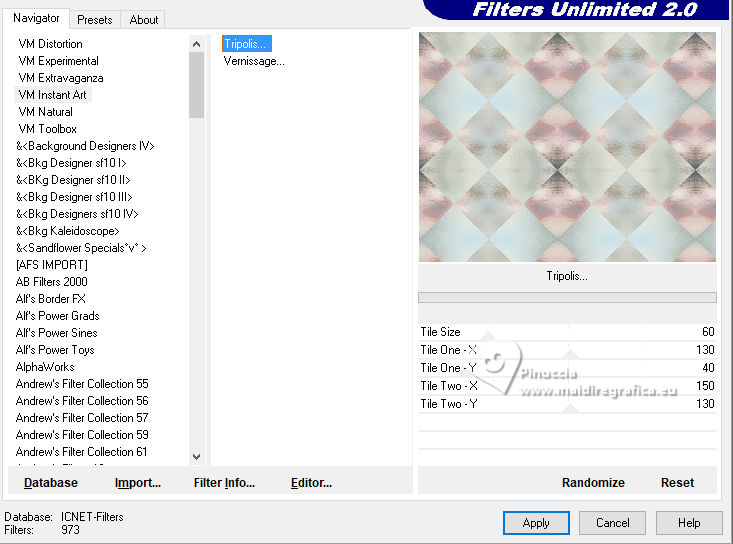This screenshot has height=544, width=733.
Task: Select the Vernissage... filter
Action: pos(254,61)
